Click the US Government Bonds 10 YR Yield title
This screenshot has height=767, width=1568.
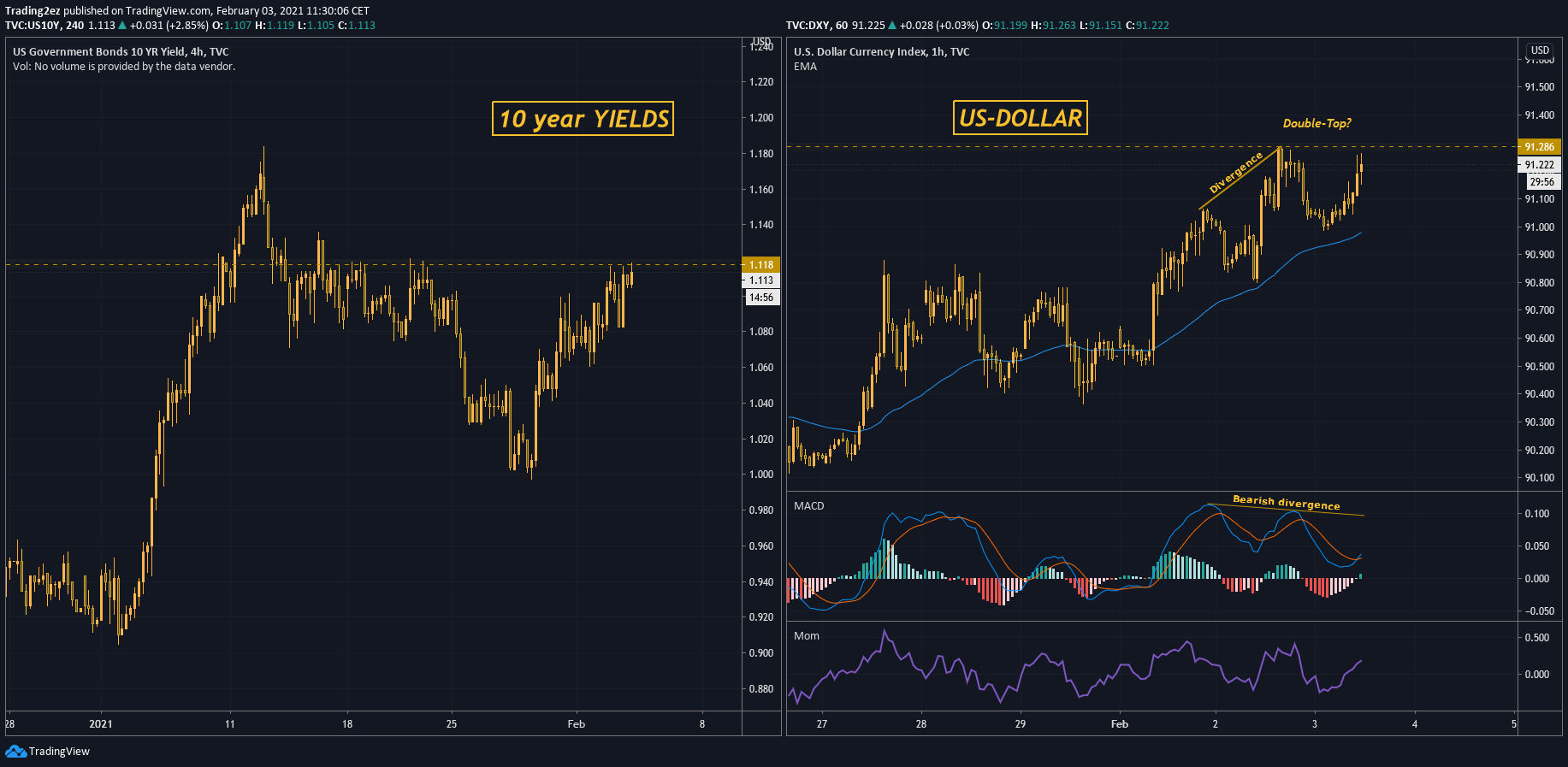tap(121, 51)
